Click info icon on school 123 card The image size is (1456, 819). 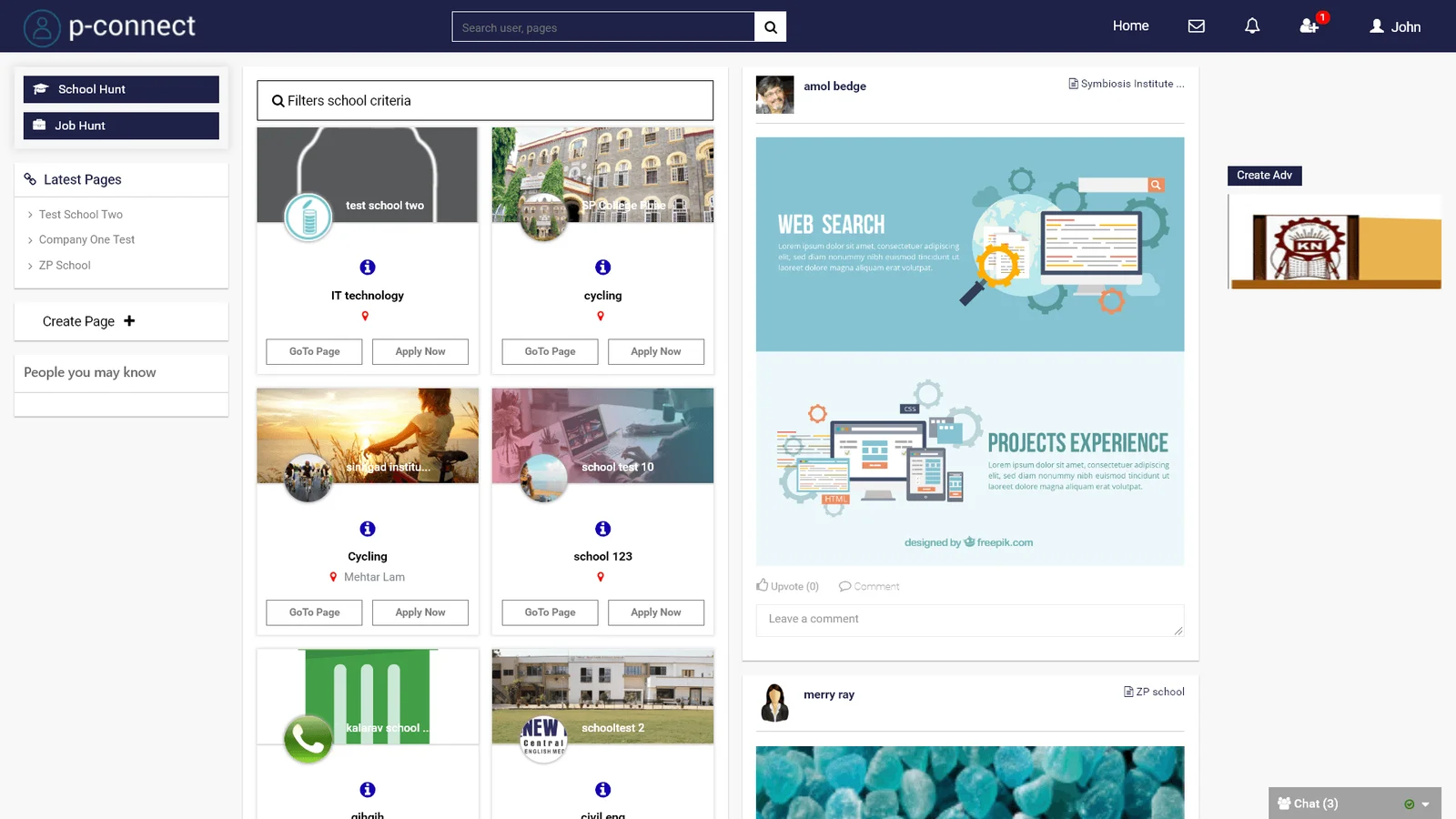602,529
